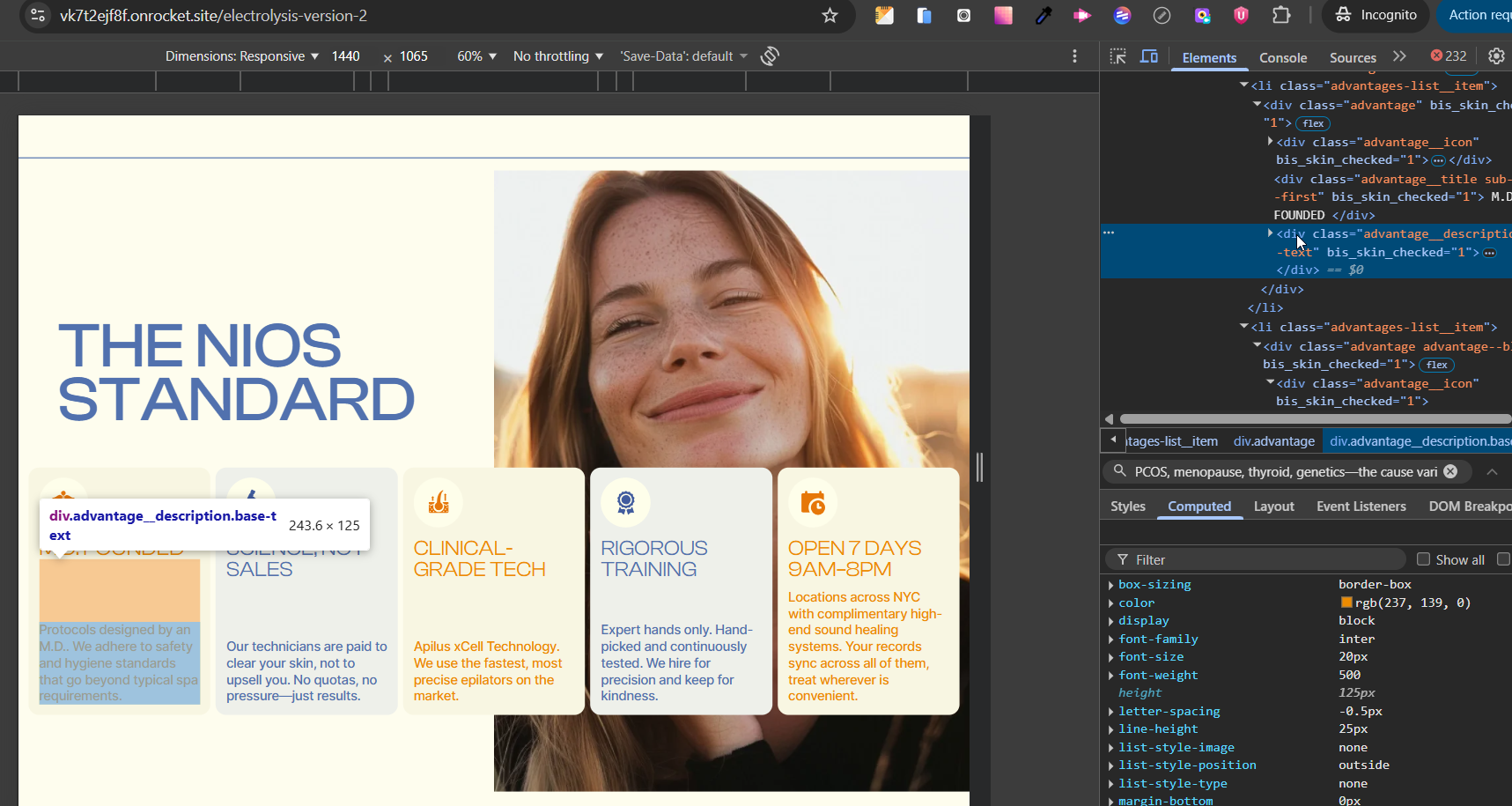This screenshot has height=806, width=1512.
Task: Tick the checkbox right of Show all
Action: [x=1503, y=559]
